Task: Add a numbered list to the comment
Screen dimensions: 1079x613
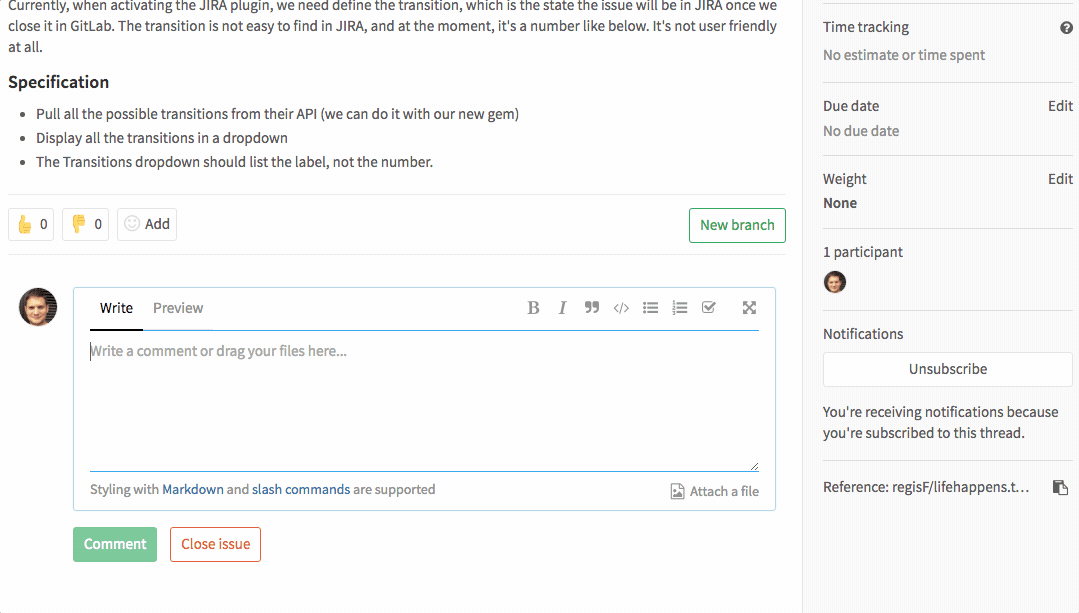Action: (680, 307)
